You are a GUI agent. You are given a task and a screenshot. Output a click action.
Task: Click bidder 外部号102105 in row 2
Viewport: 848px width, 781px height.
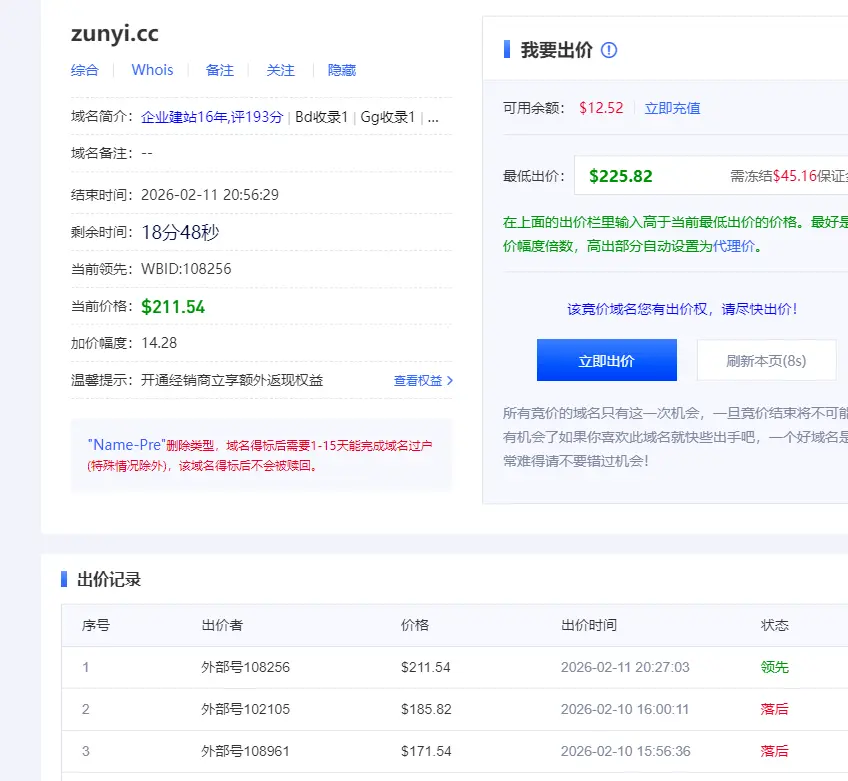coord(246,709)
